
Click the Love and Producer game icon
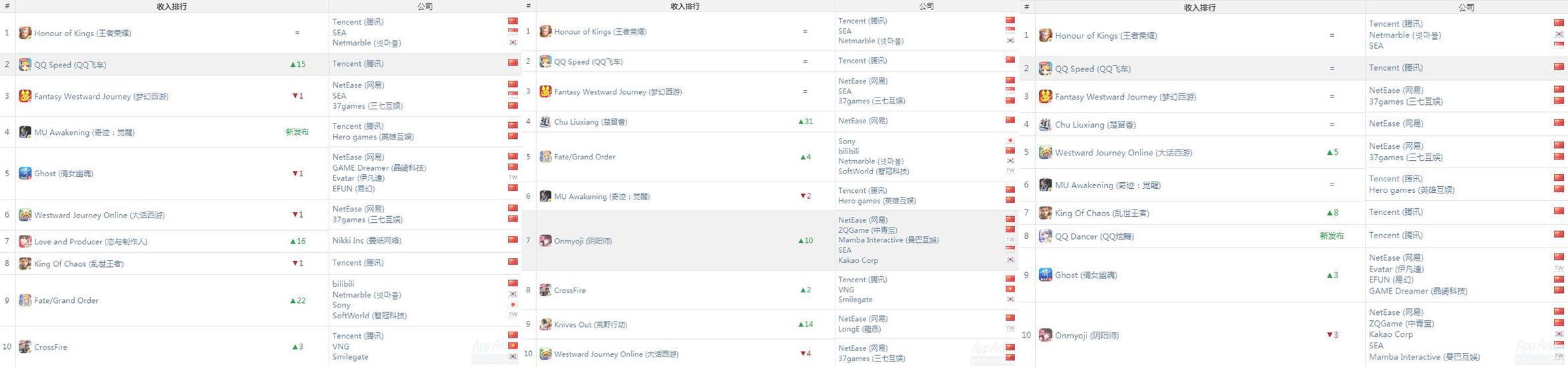[x=25, y=242]
